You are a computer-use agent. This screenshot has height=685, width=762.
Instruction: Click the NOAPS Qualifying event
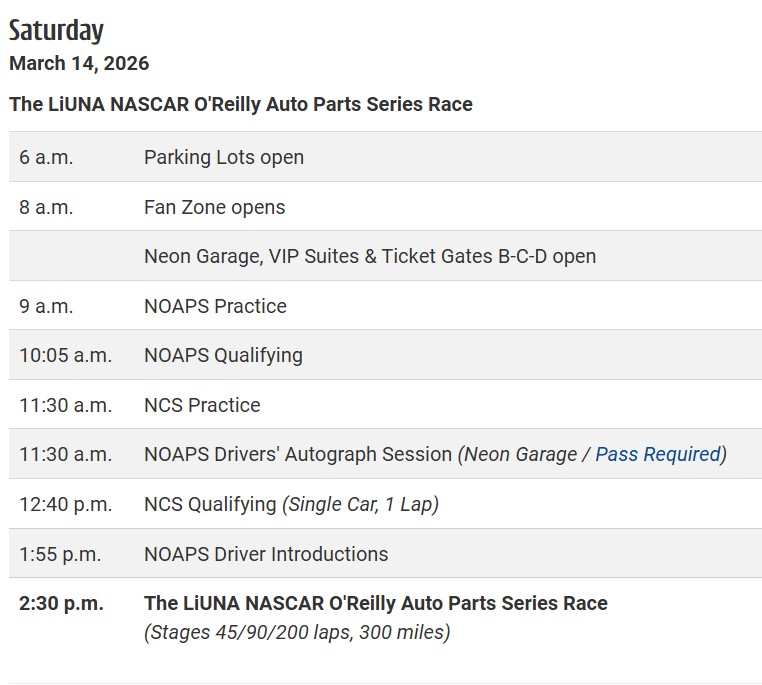click(223, 356)
